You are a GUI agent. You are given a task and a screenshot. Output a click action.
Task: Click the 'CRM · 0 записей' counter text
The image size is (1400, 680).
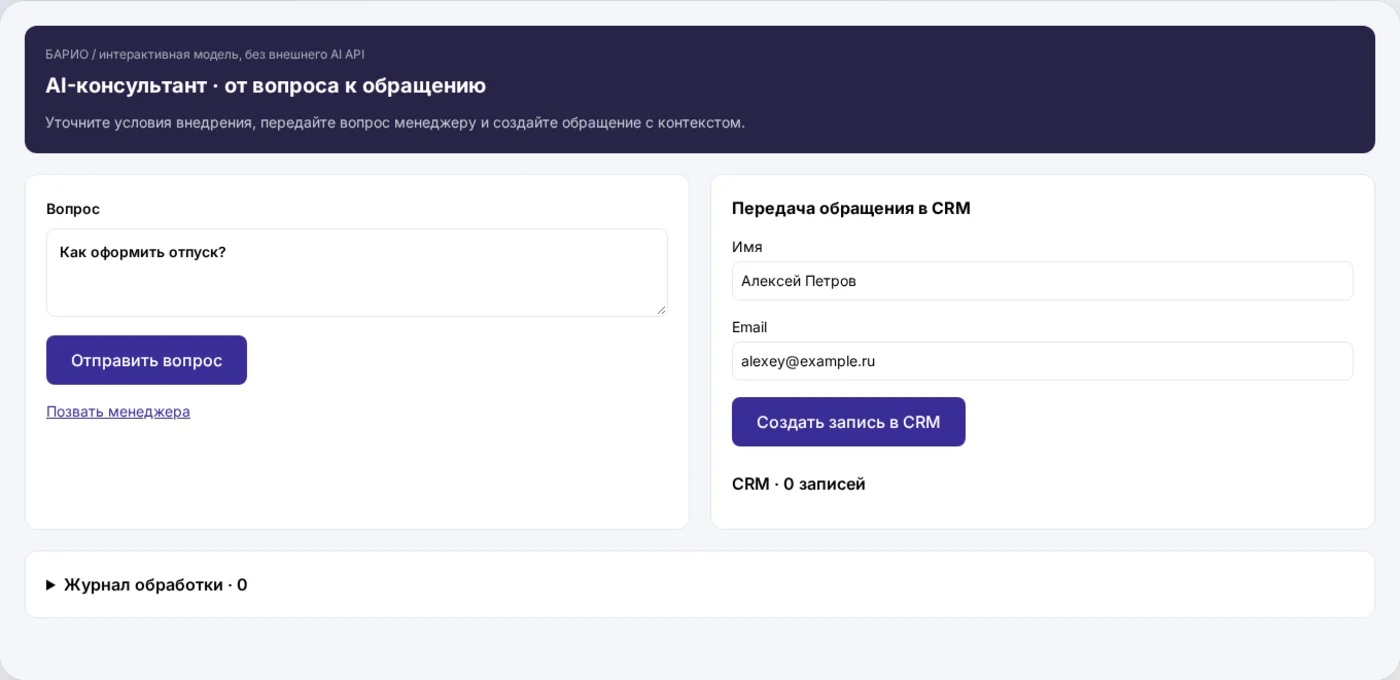click(798, 484)
